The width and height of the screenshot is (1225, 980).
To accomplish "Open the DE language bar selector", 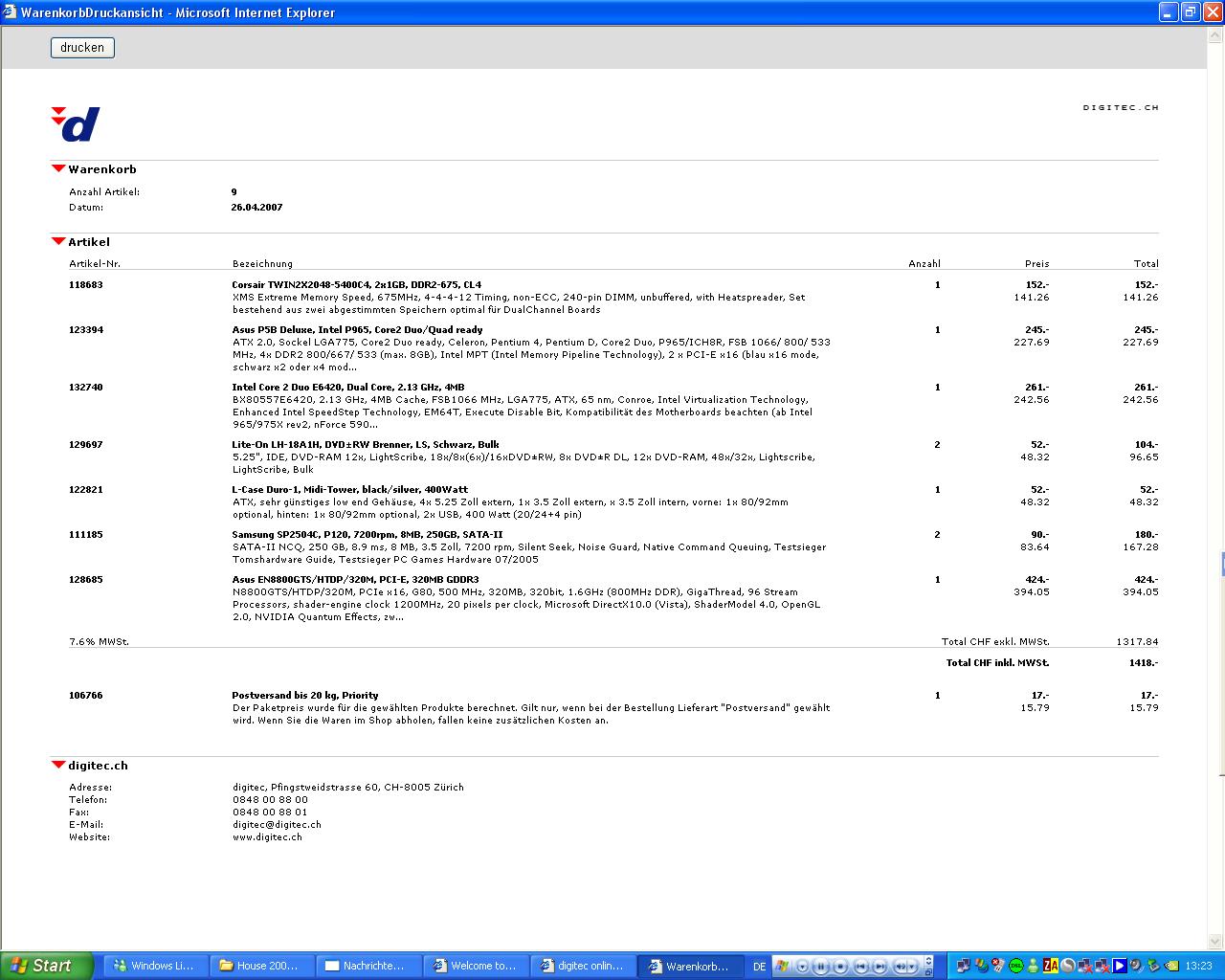I will tap(759, 967).
